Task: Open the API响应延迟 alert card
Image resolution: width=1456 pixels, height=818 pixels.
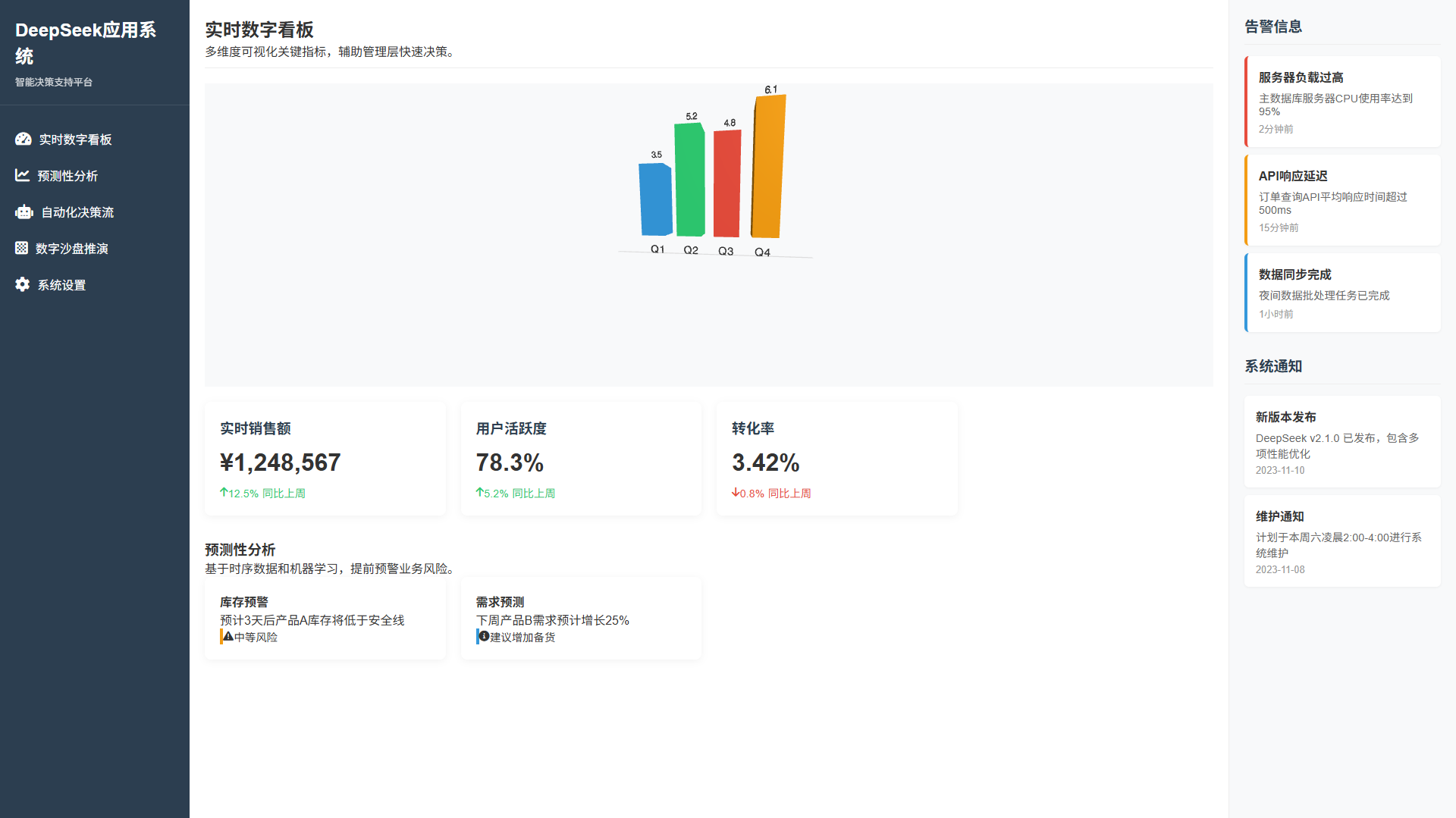Action: tap(1342, 200)
